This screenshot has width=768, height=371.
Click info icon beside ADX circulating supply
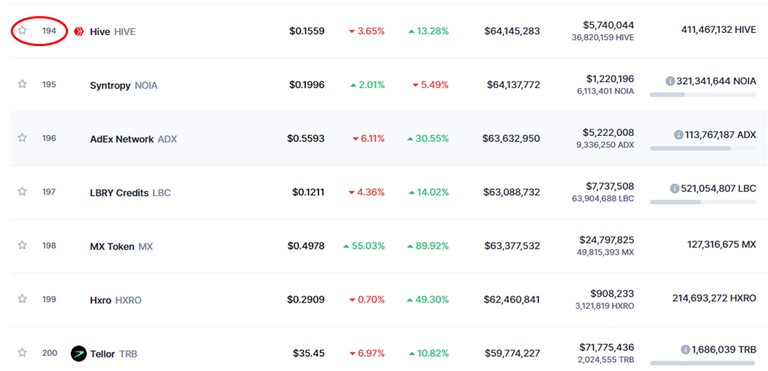click(x=678, y=135)
